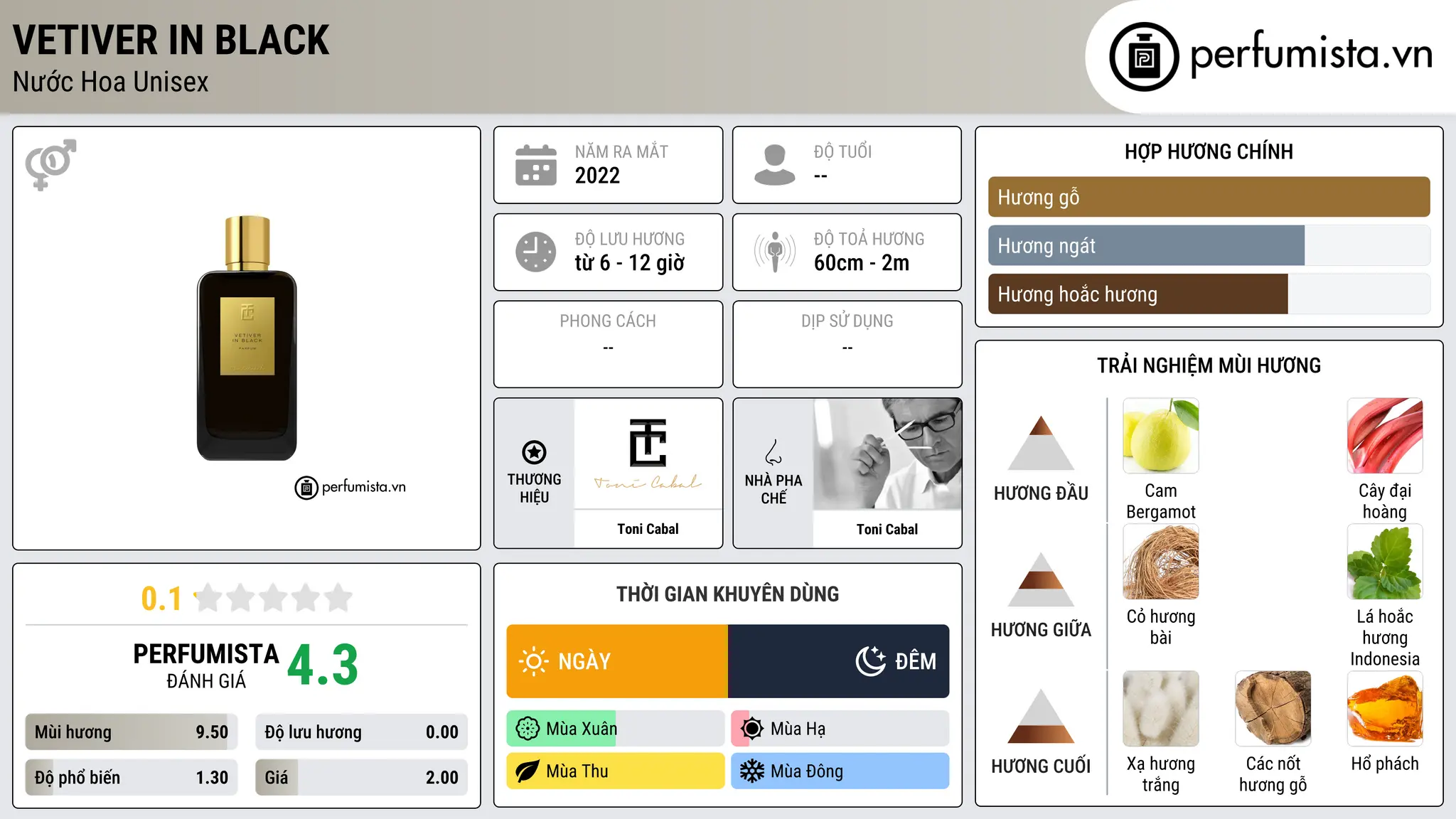This screenshot has width=1456, height=819.
Task: Select the Hổ phách note image
Action: (x=1385, y=708)
